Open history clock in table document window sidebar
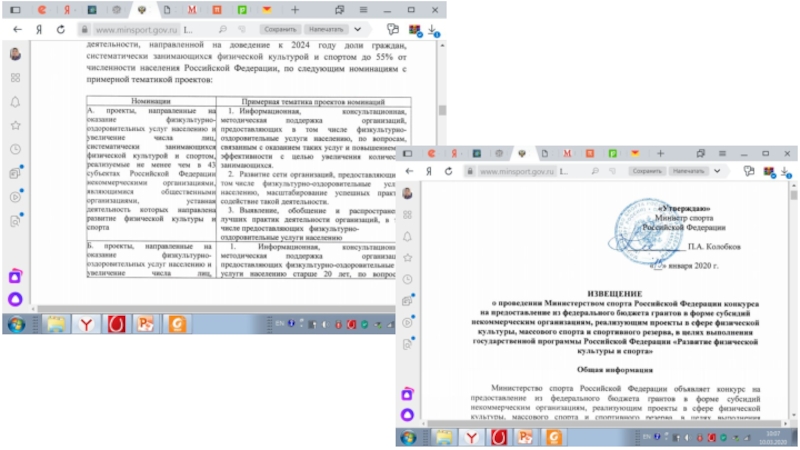Image resolution: width=800 pixels, height=450 pixels. (15, 149)
